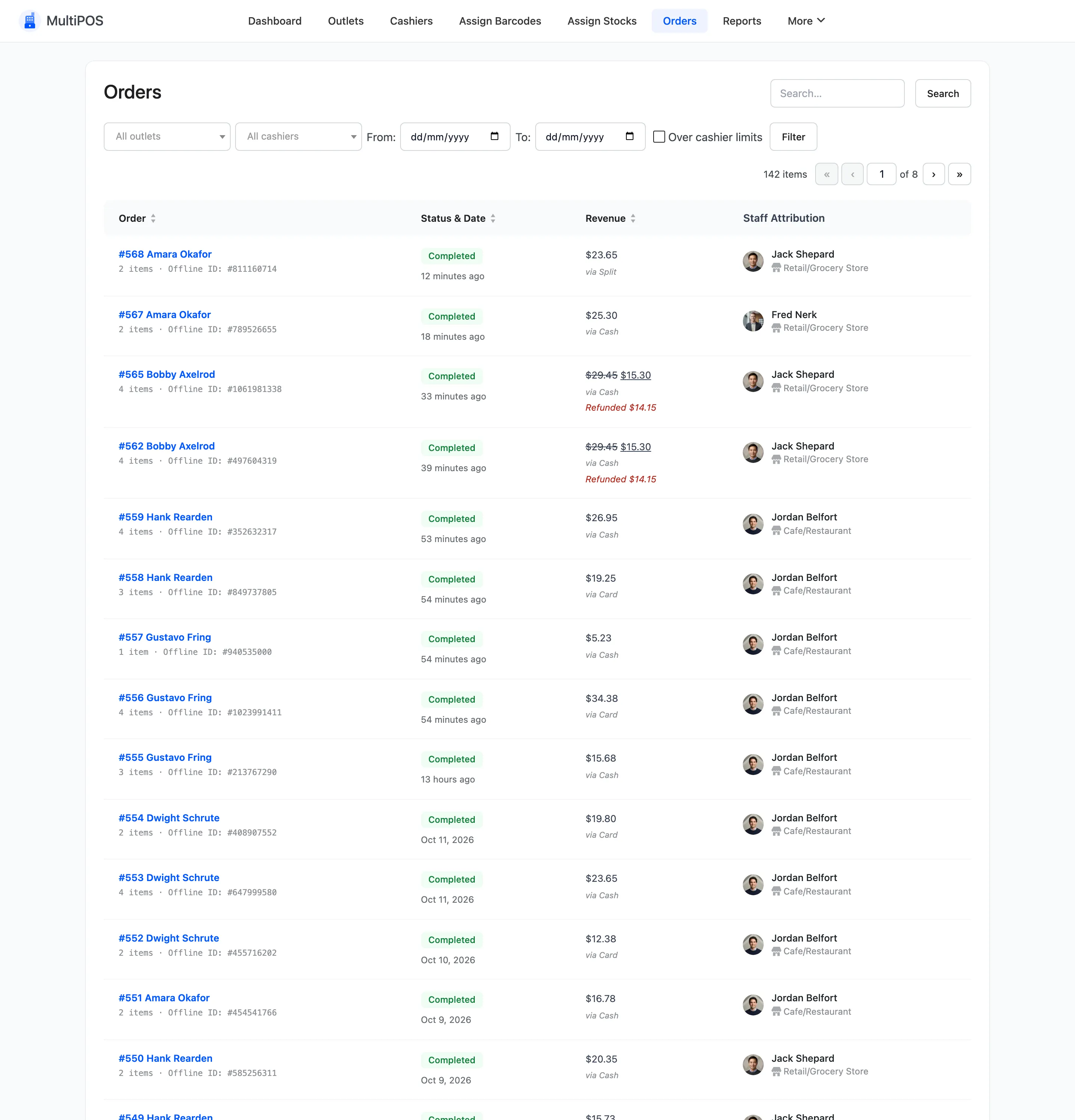
Task: Open order #554 Dwight Schrute
Action: point(169,818)
